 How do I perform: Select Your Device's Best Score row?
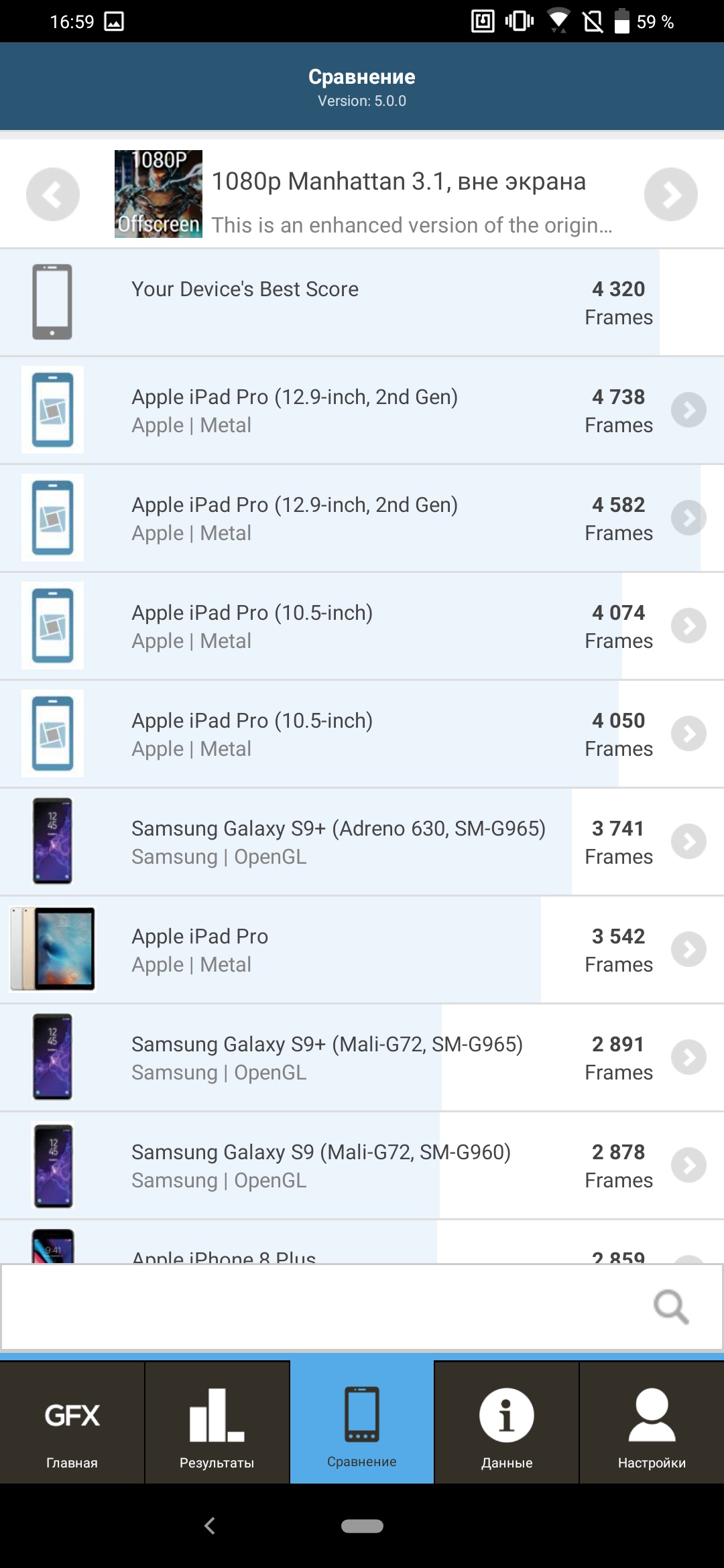[328, 302]
